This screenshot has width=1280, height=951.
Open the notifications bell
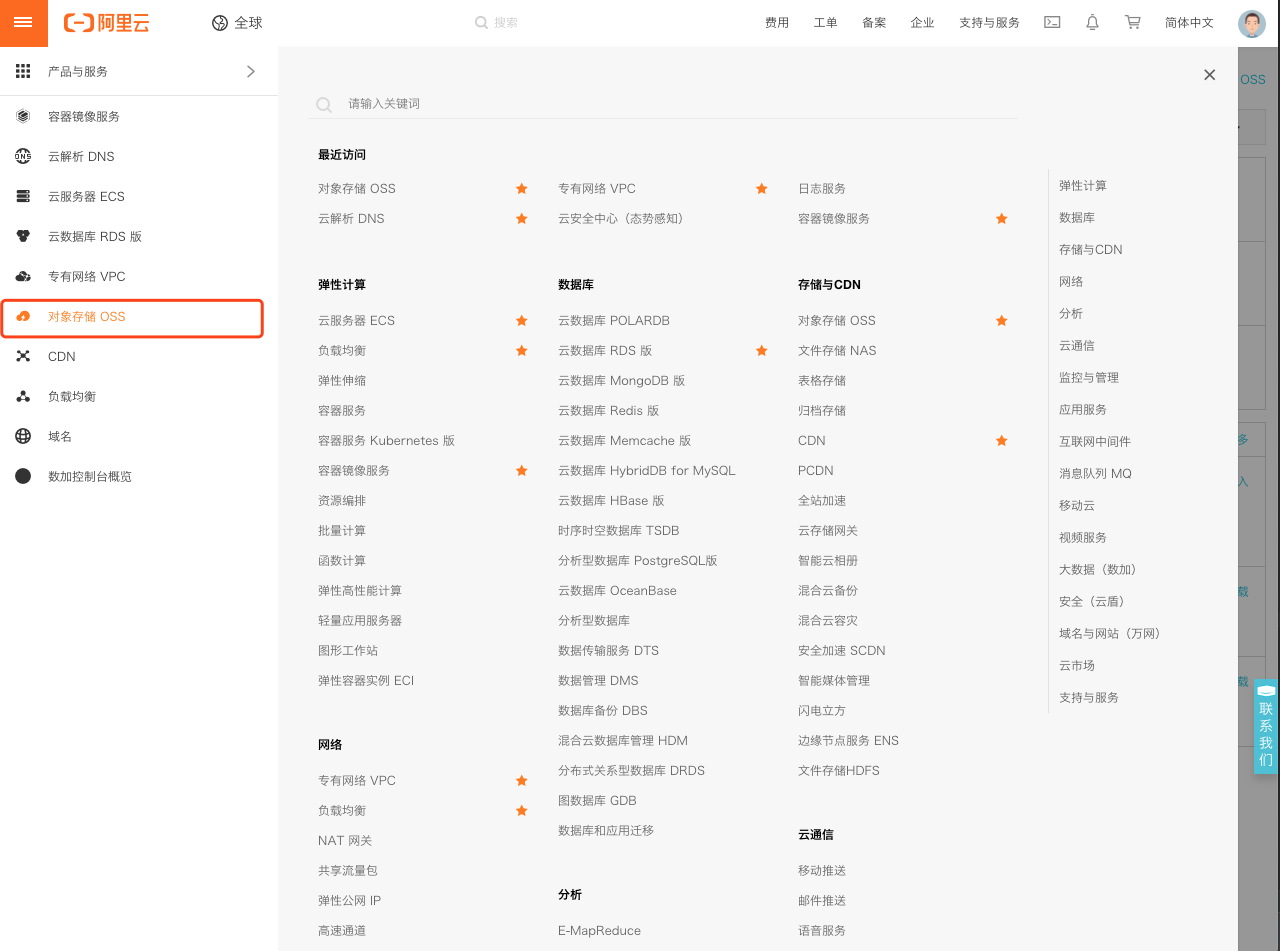1091,22
